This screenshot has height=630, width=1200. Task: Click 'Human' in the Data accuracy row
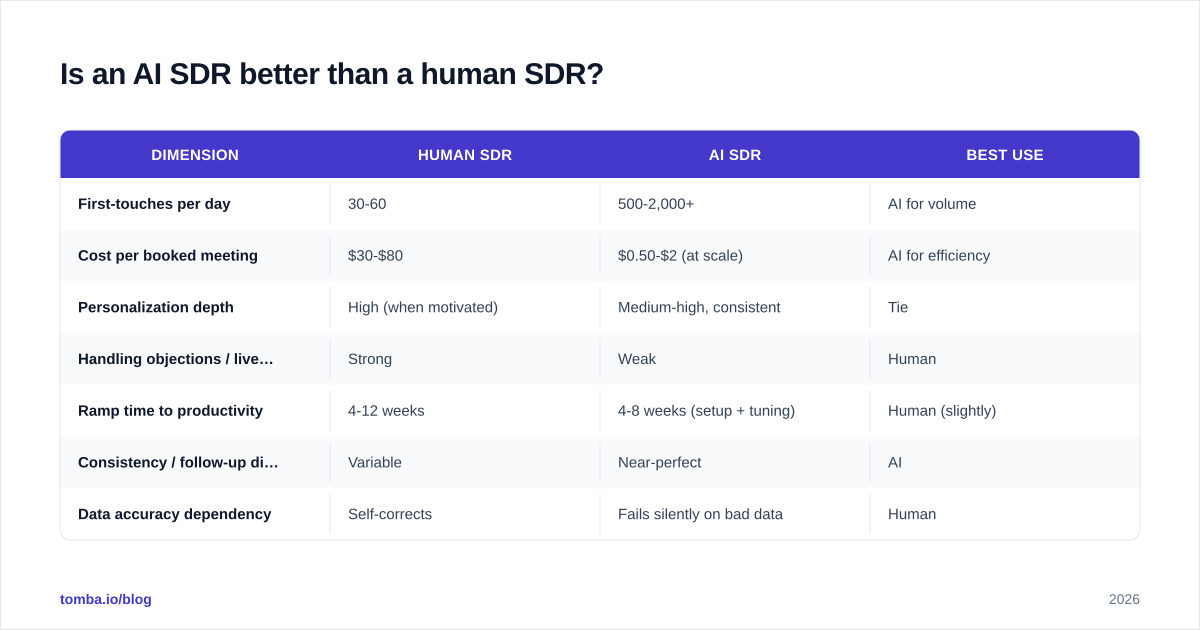tap(912, 514)
